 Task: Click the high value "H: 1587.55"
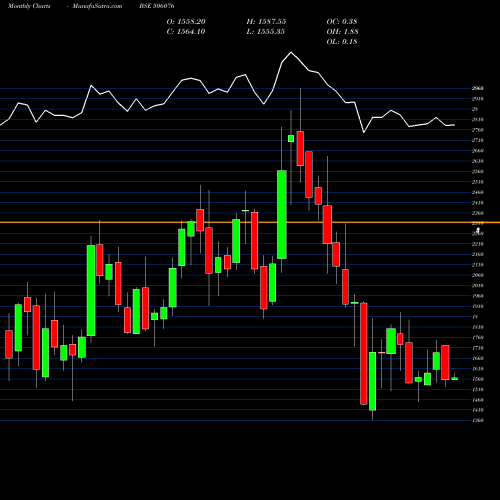point(266,22)
